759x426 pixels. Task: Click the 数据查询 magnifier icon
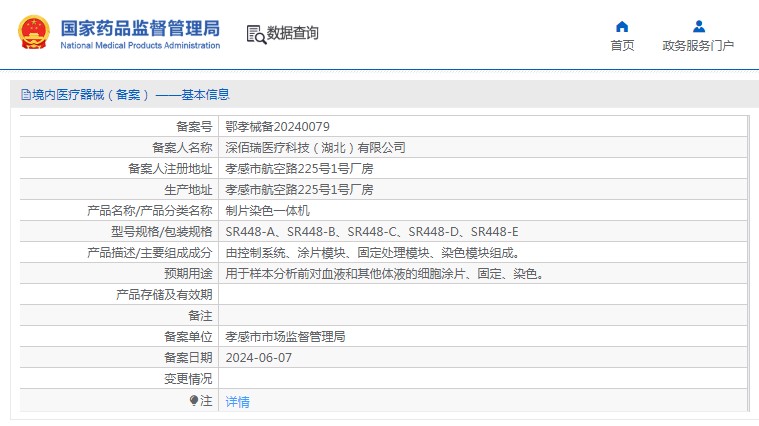click(255, 34)
